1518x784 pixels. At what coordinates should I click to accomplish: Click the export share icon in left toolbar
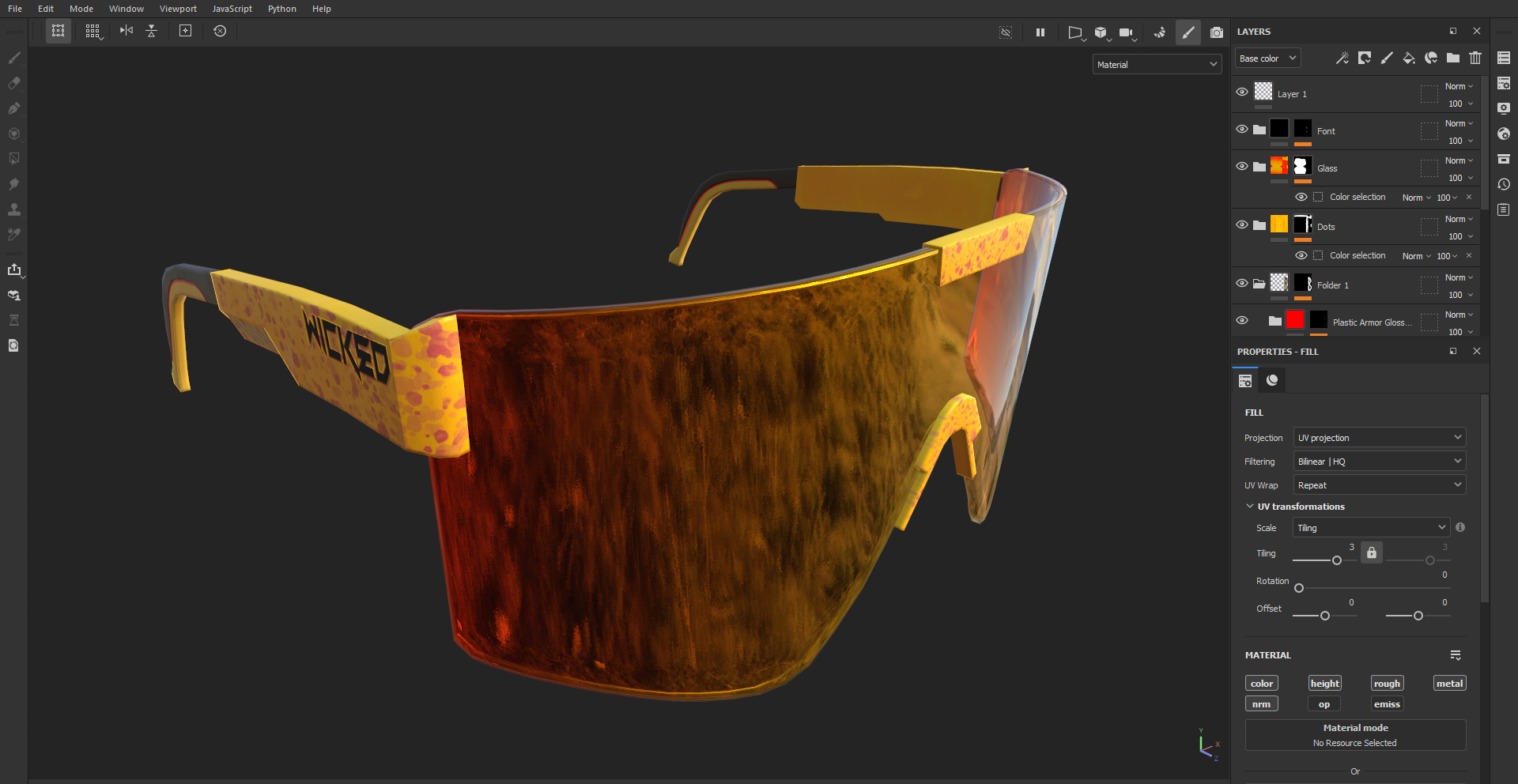pyautogui.click(x=14, y=269)
